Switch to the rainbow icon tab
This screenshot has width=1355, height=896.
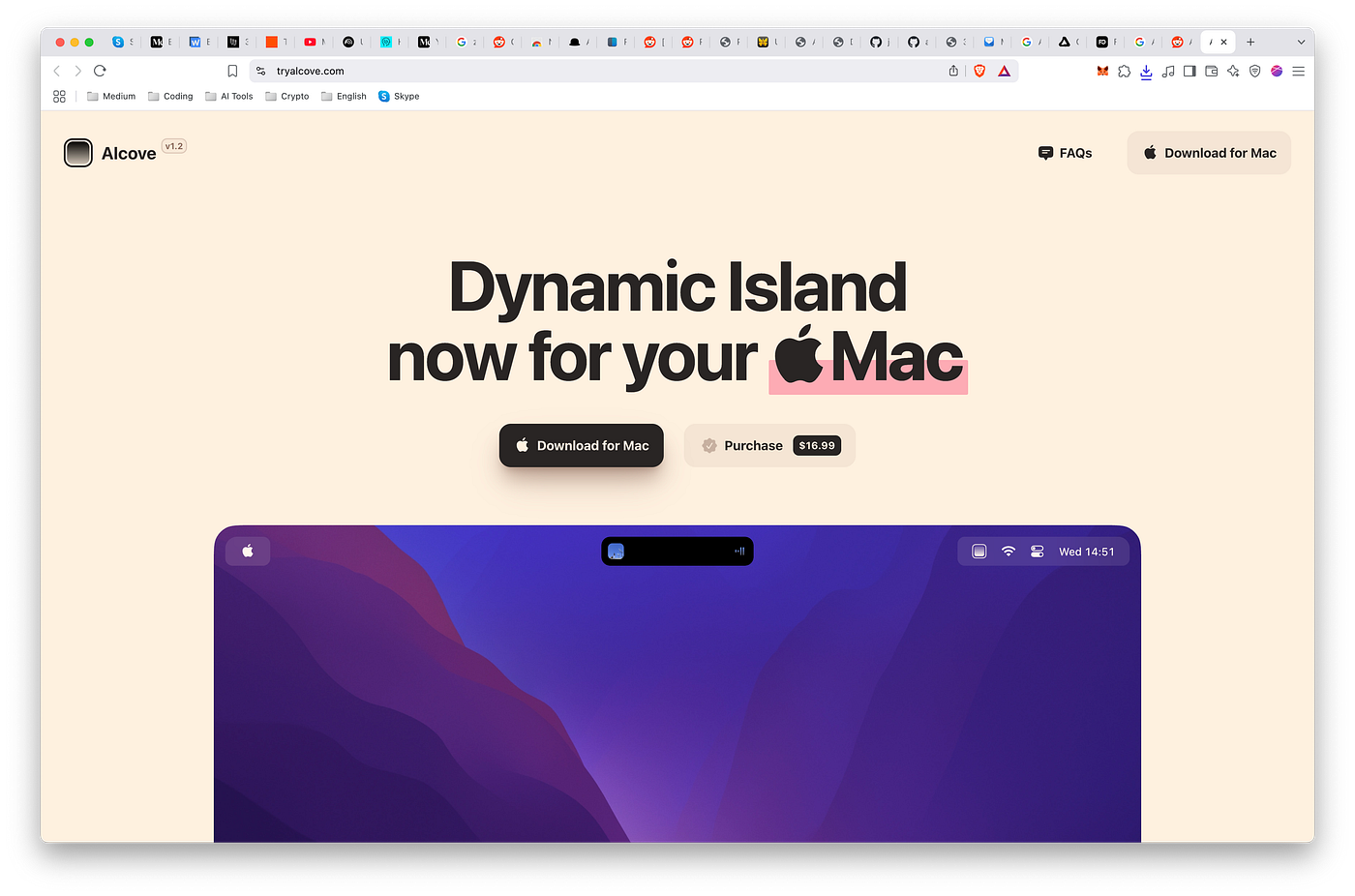pyautogui.click(x=541, y=42)
